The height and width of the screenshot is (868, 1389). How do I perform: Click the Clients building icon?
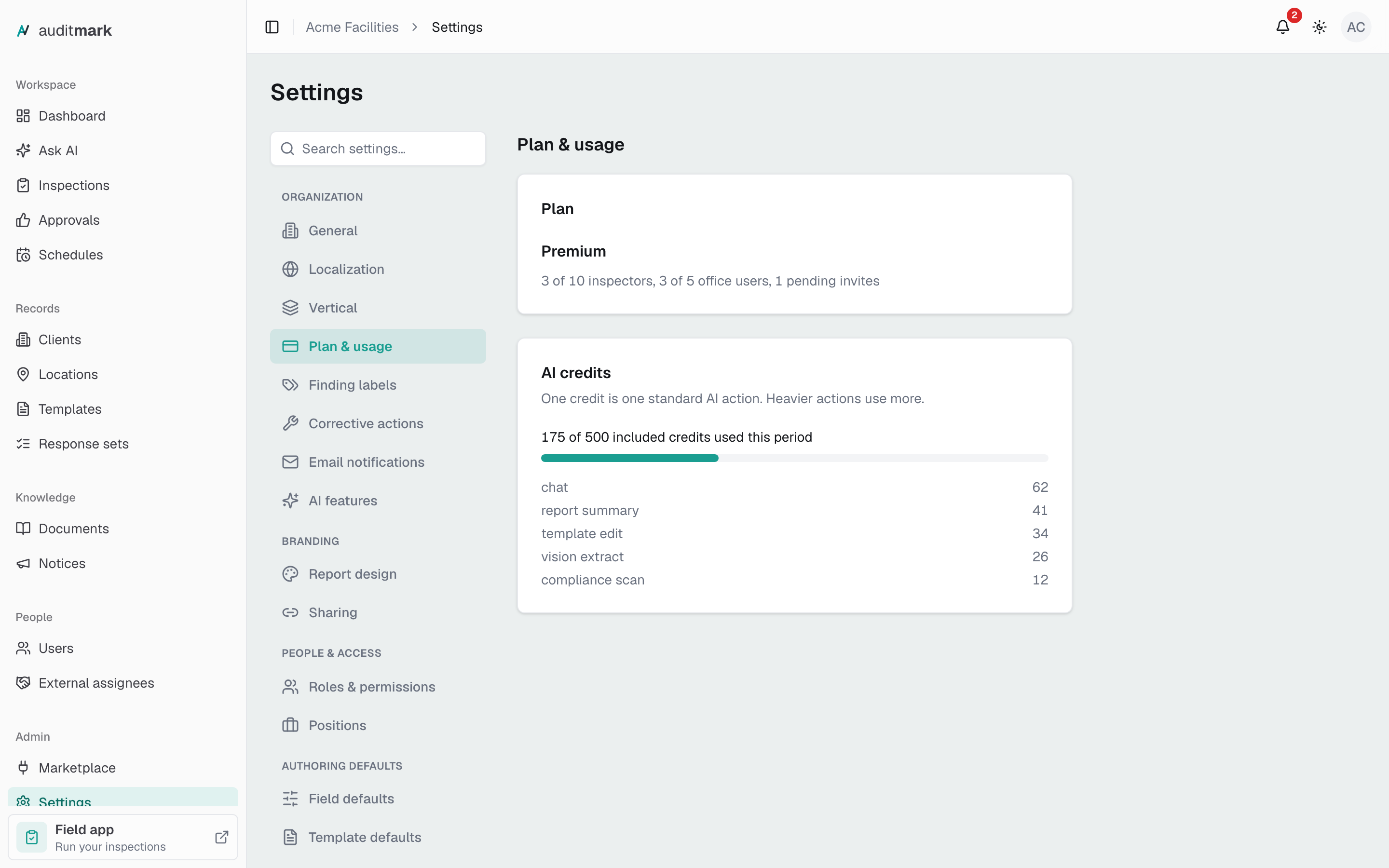coord(23,340)
